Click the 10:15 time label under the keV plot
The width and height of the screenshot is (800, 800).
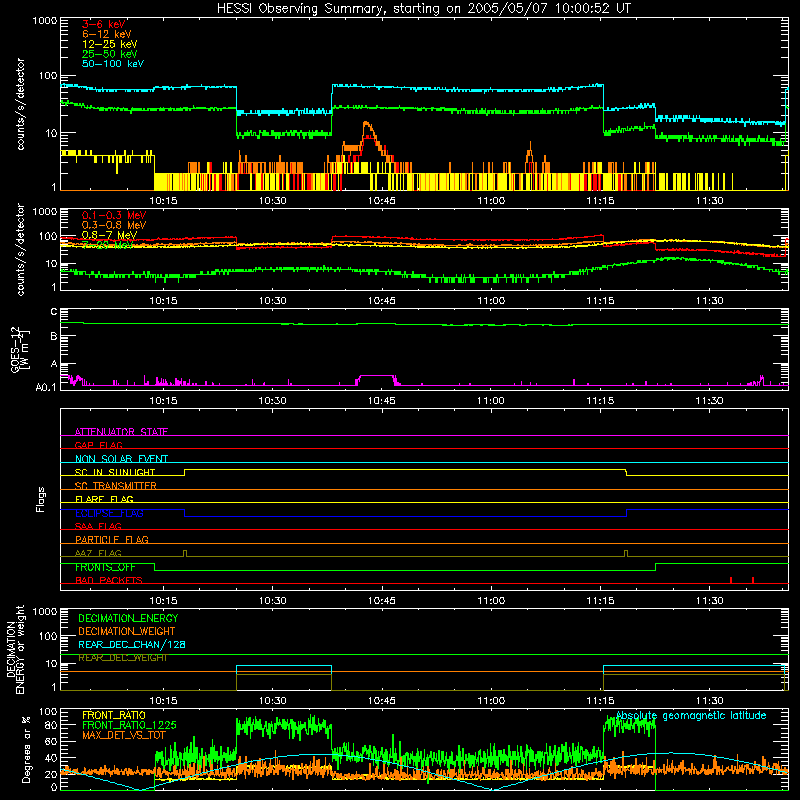click(x=163, y=201)
